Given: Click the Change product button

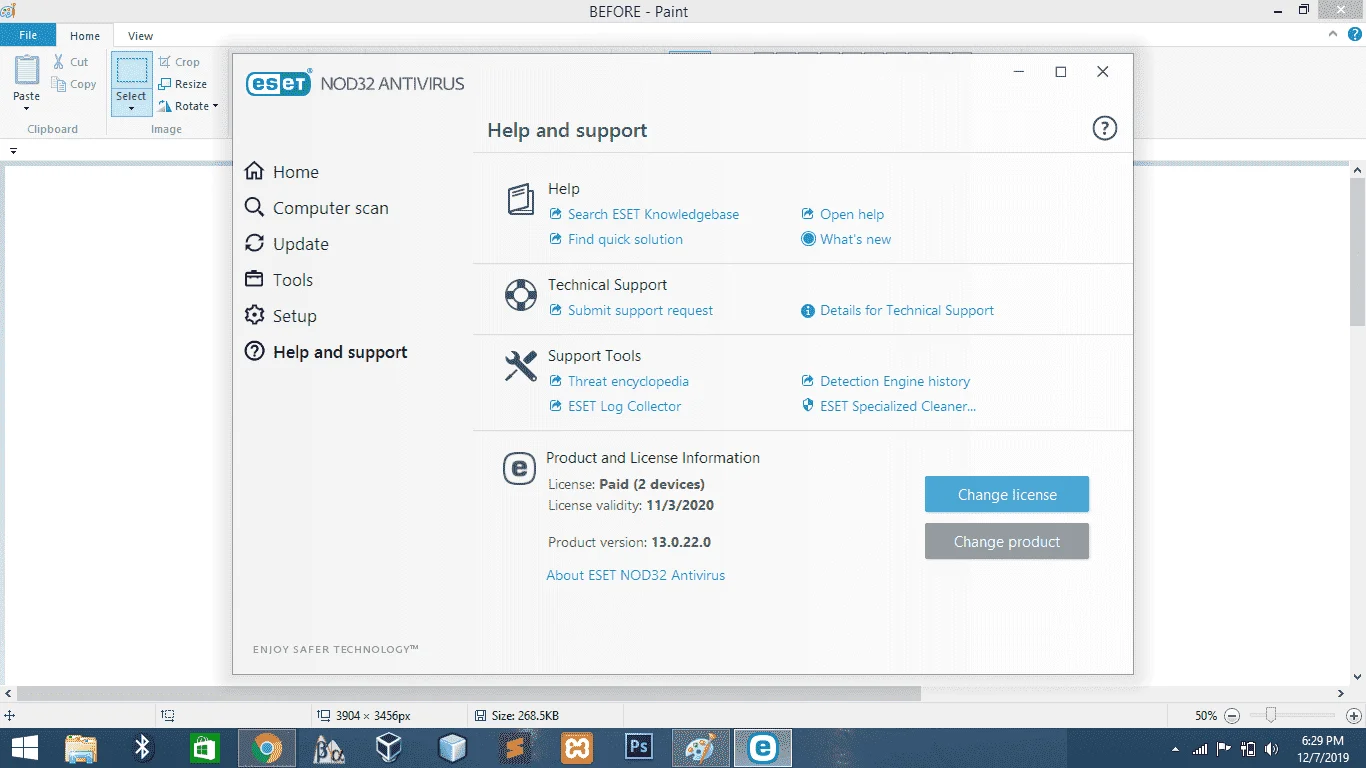Looking at the screenshot, I should click(x=1007, y=541).
